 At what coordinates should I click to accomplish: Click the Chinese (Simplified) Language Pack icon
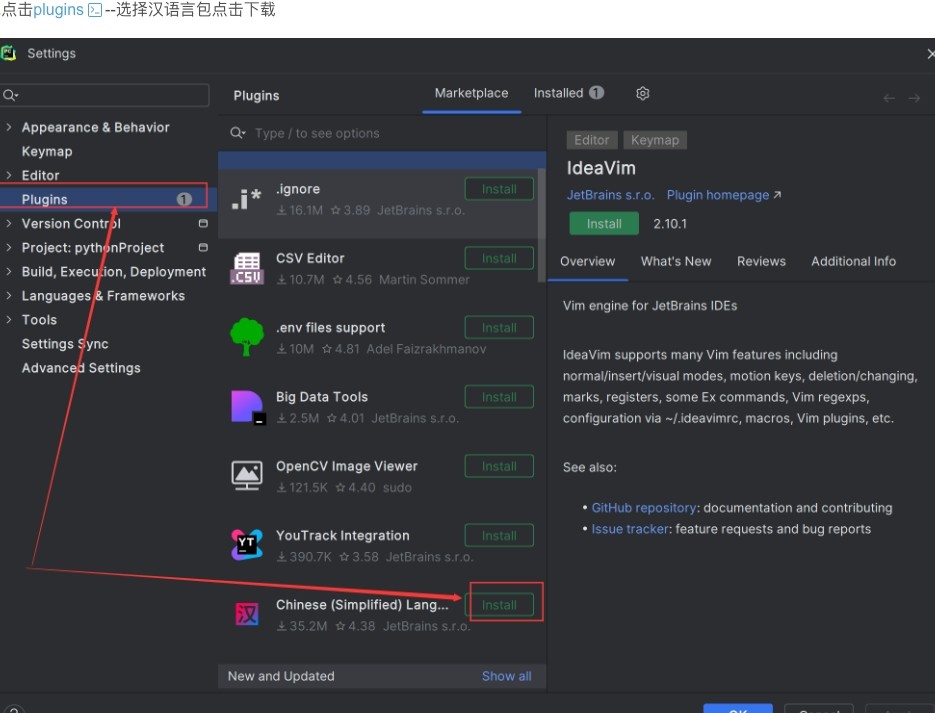tap(246, 614)
